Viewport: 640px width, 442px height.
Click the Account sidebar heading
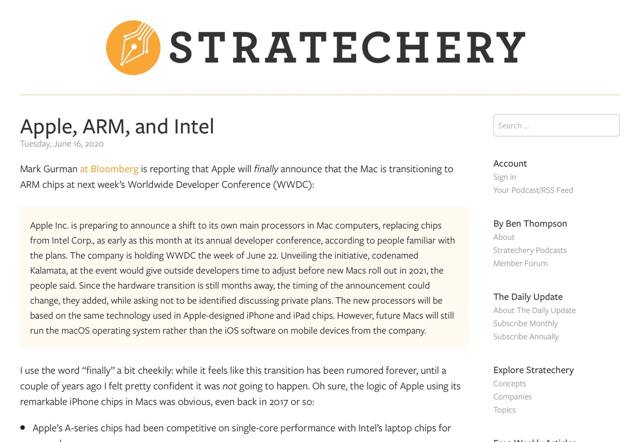(510, 163)
